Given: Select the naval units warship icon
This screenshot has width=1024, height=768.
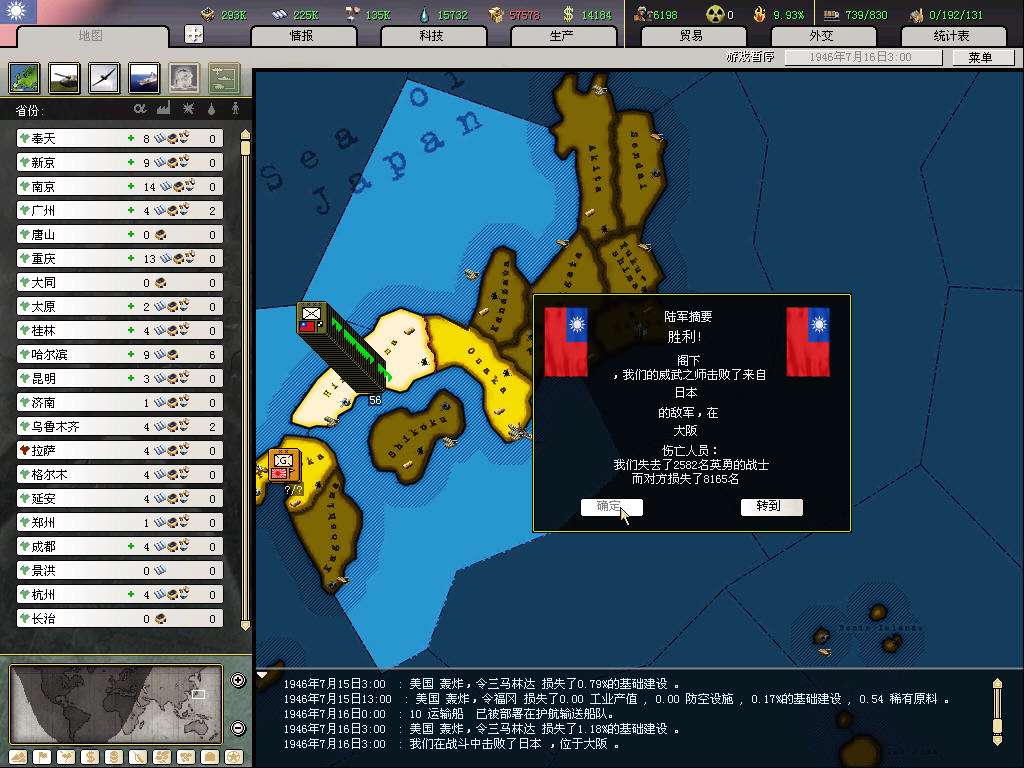Looking at the screenshot, I should [143, 78].
